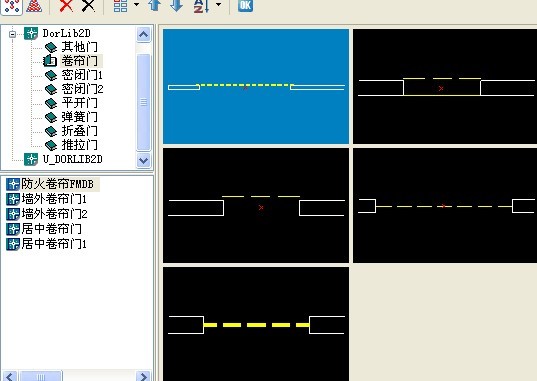Click the A-Z sort icon
The width and height of the screenshot is (537, 381).
click(x=201, y=5)
